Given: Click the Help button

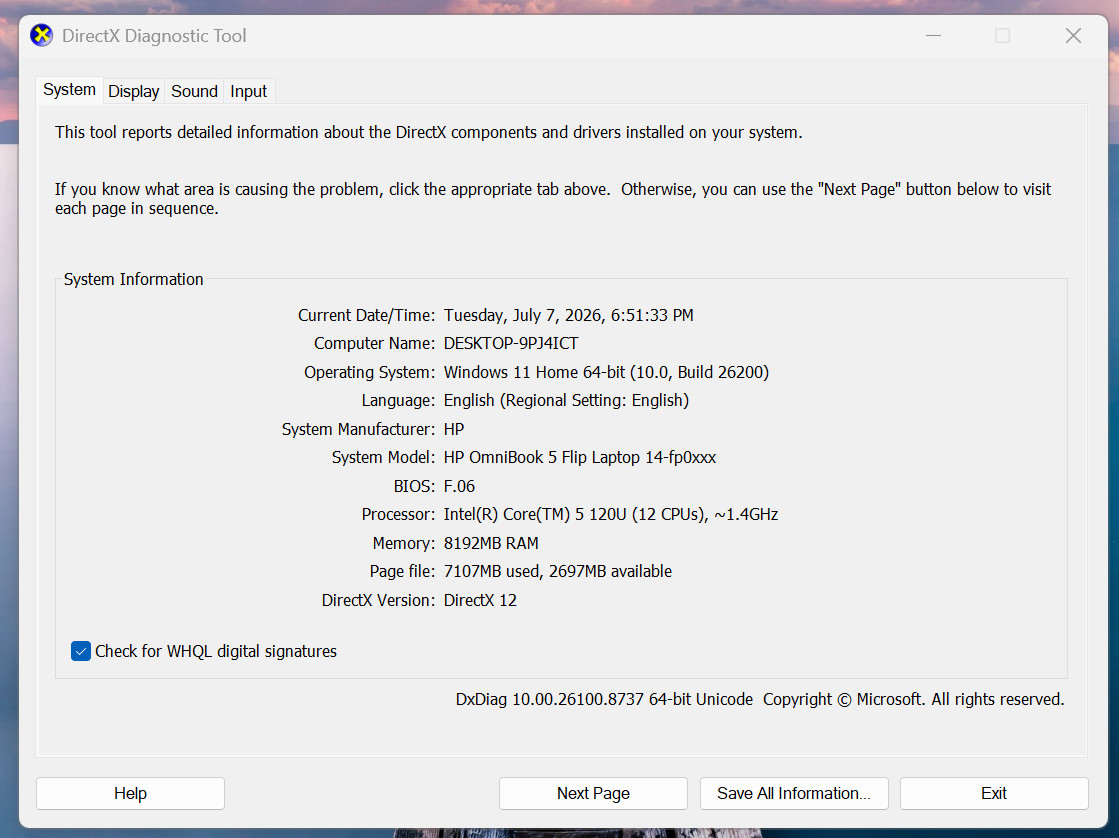Looking at the screenshot, I should pos(131,793).
